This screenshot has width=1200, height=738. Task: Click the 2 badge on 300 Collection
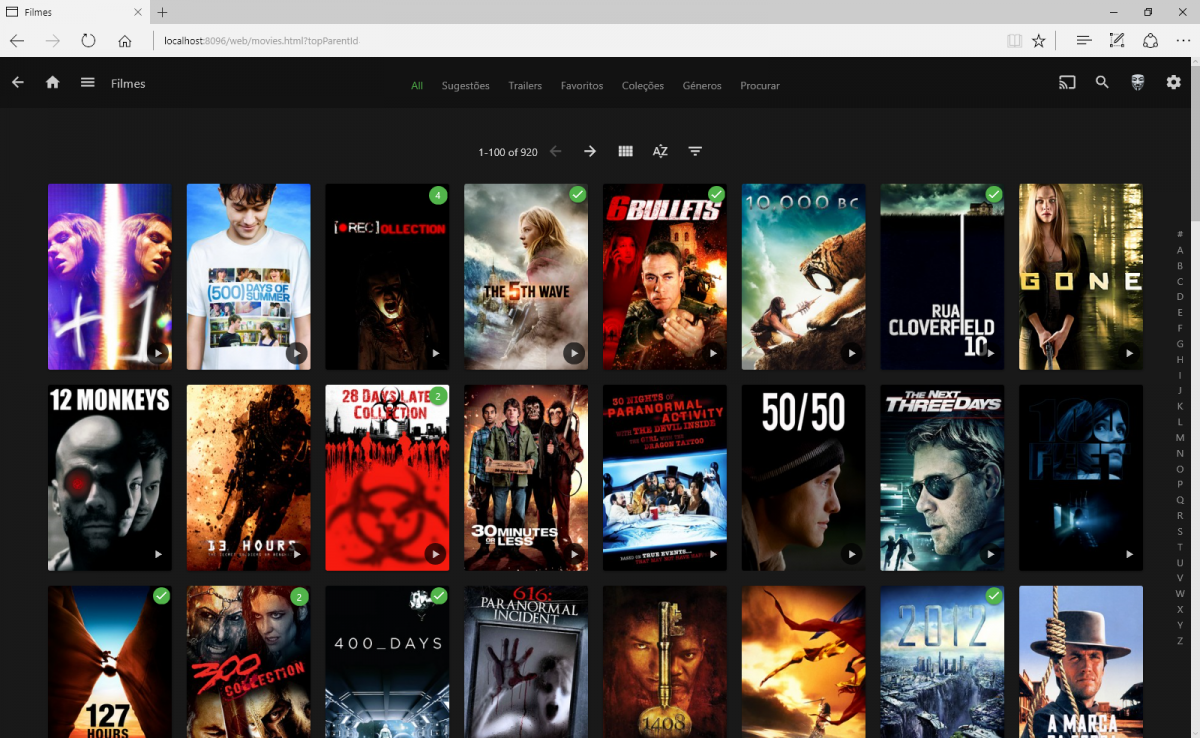point(299,597)
